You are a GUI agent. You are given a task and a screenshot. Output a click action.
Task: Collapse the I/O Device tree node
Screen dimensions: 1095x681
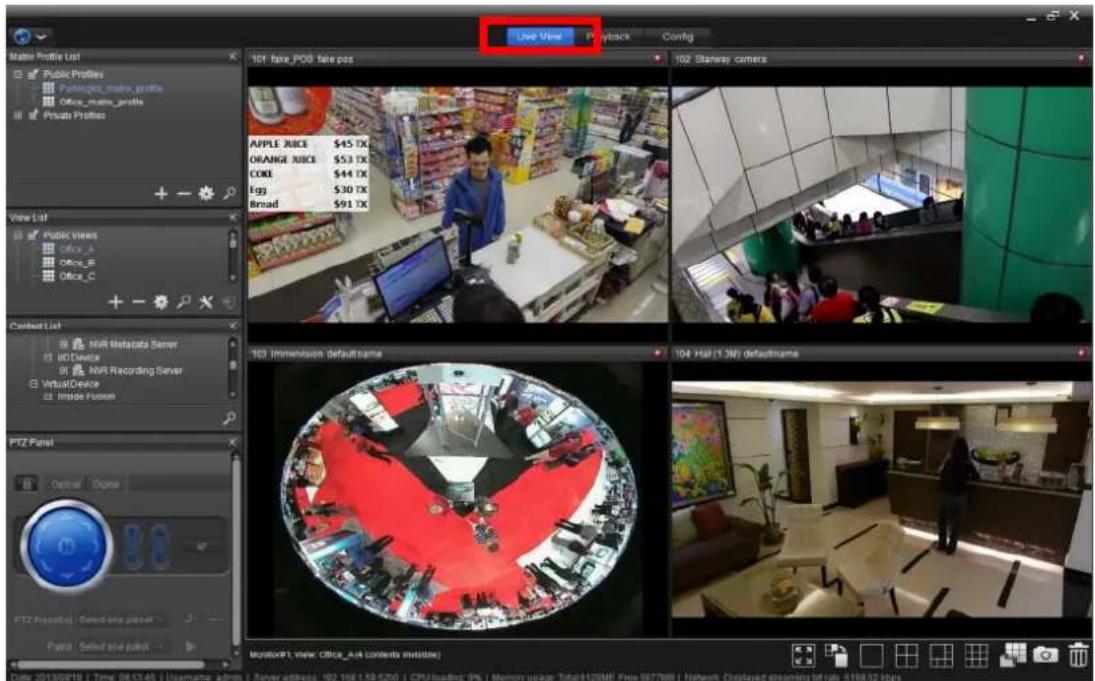click(47, 358)
